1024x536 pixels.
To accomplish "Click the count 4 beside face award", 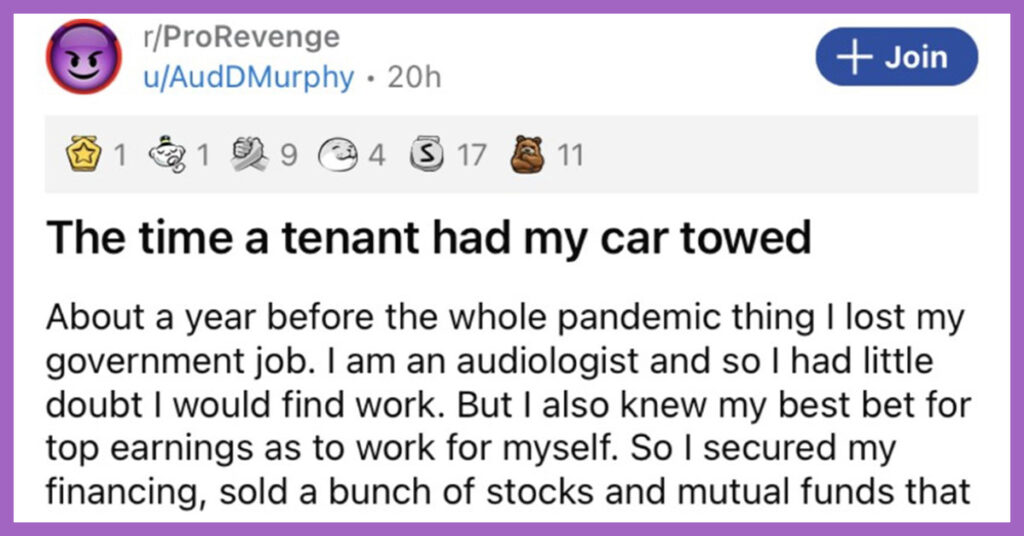I will click(377, 156).
